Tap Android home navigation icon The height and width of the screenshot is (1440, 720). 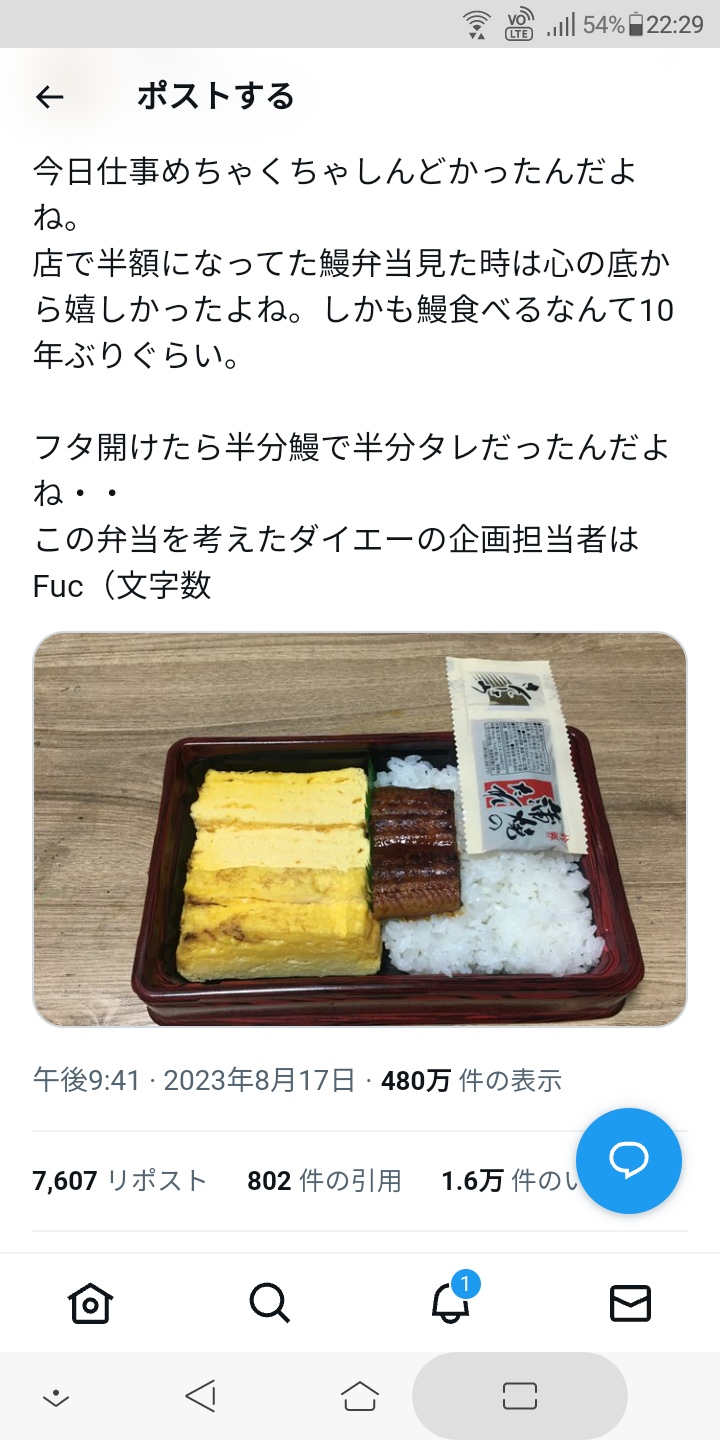360,1396
